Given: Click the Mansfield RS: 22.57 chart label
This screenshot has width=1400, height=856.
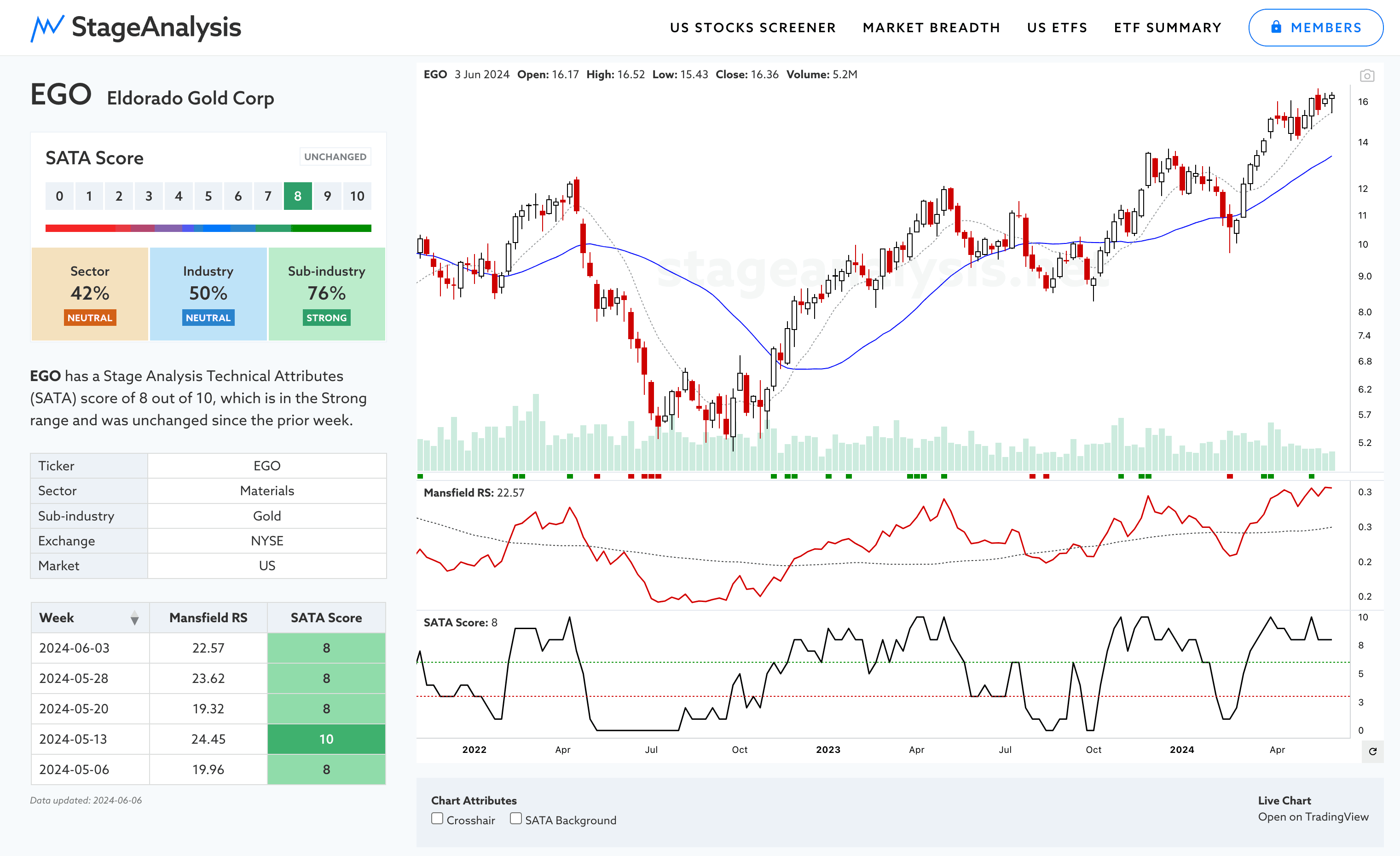Looking at the screenshot, I should [474, 492].
